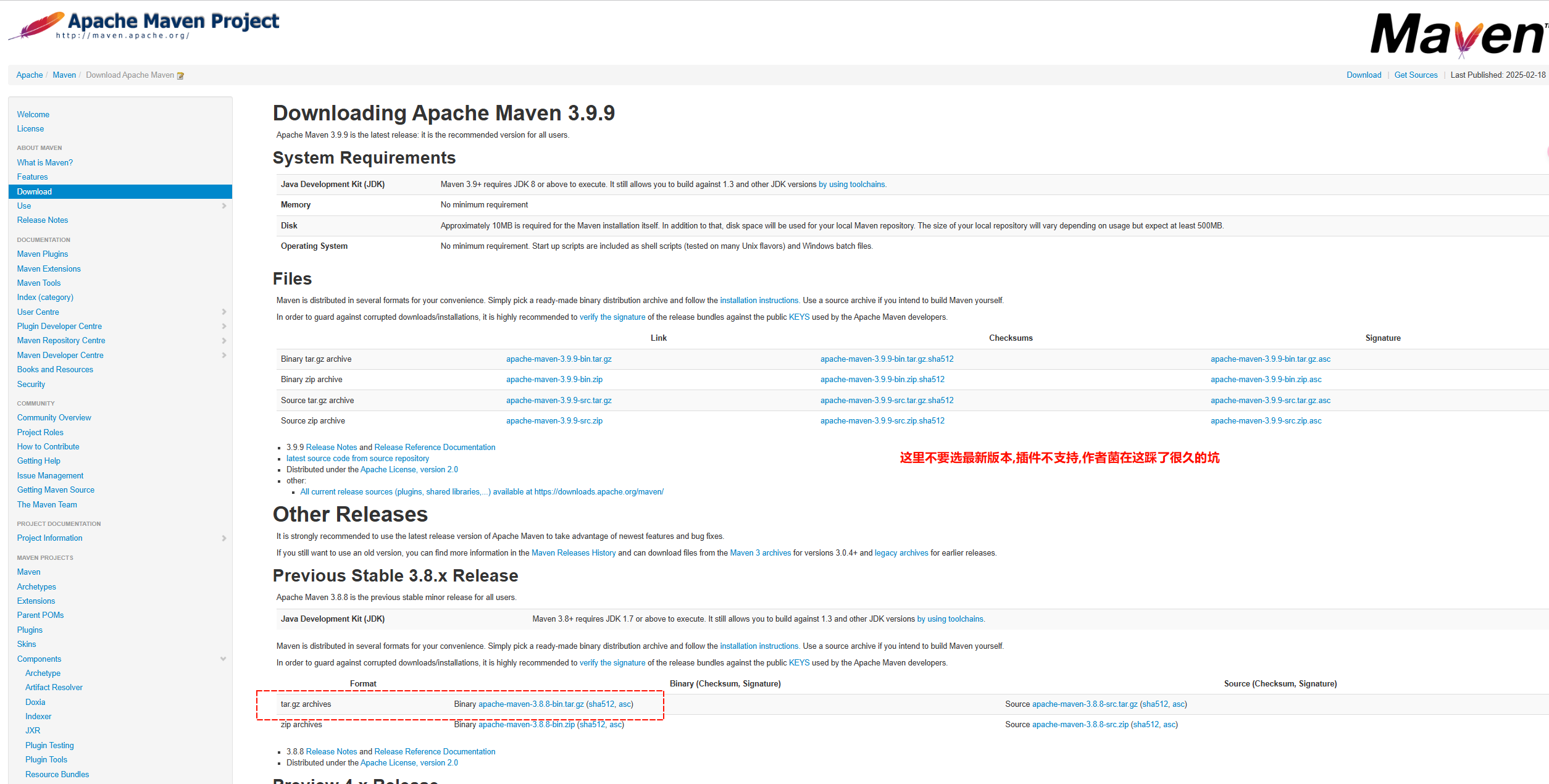The height and width of the screenshot is (784, 1549).
Task: Click the Get Sources link
Action: (1416, 75)
